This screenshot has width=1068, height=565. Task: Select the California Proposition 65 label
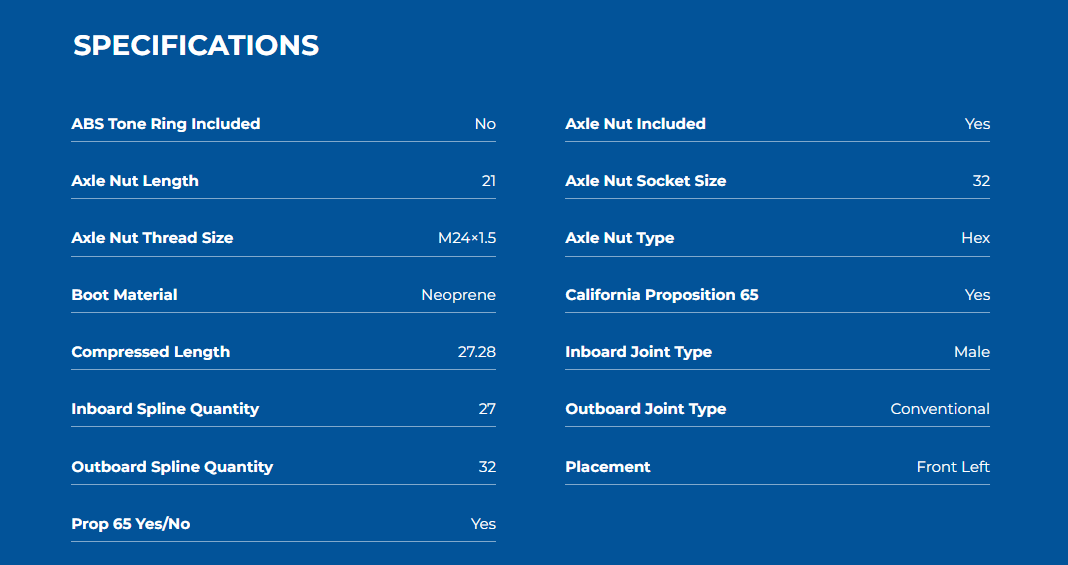[661, 295]
